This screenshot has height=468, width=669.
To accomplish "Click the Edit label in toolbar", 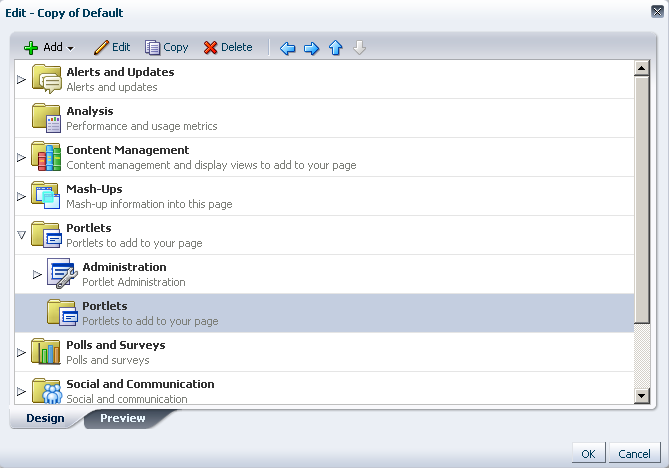I will tap(121, 47).
